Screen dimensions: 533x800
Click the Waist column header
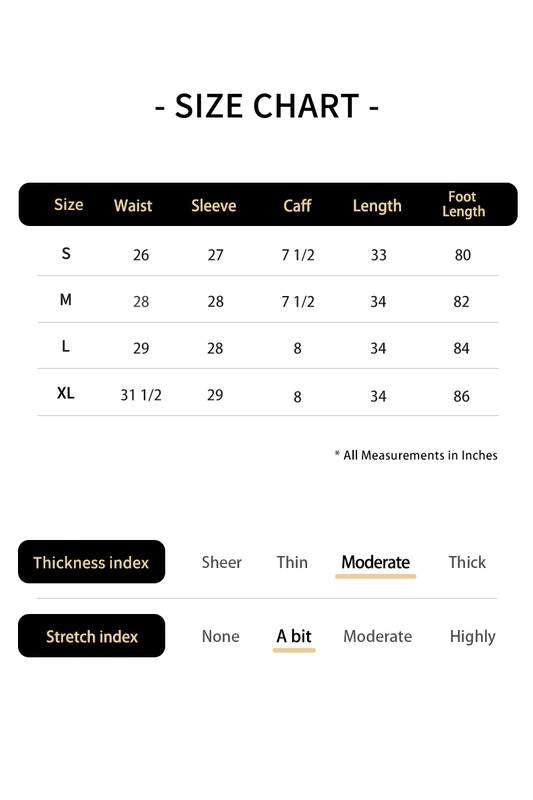pyautogui.click(x=133, y=206)
